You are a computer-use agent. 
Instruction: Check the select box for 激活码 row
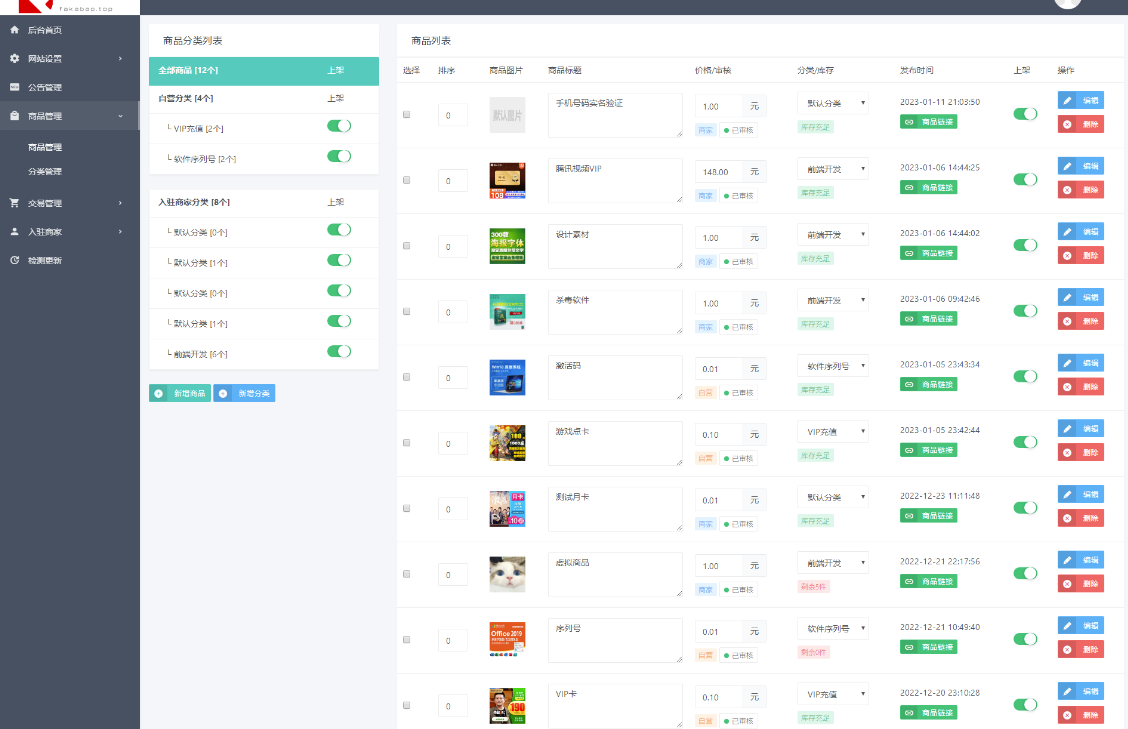pyautogui.click(x=406, y=377)
